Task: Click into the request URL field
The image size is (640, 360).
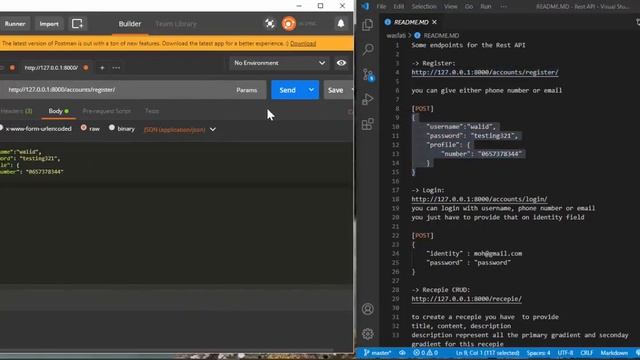Action: coord(114,90)
